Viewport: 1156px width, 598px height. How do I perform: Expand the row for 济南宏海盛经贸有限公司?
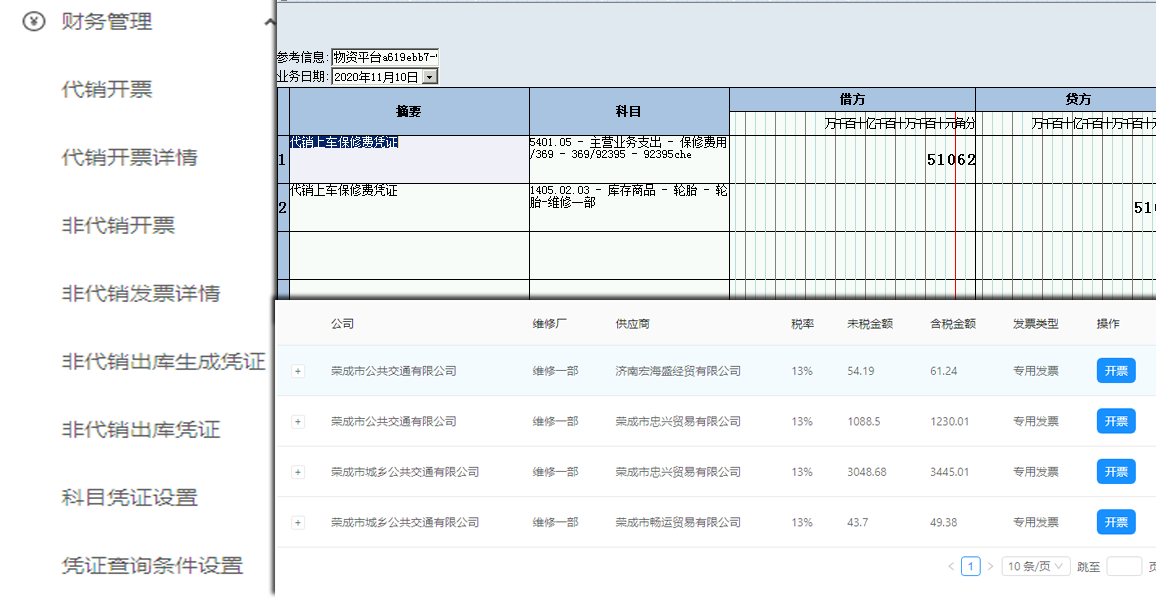coord(297,371)
